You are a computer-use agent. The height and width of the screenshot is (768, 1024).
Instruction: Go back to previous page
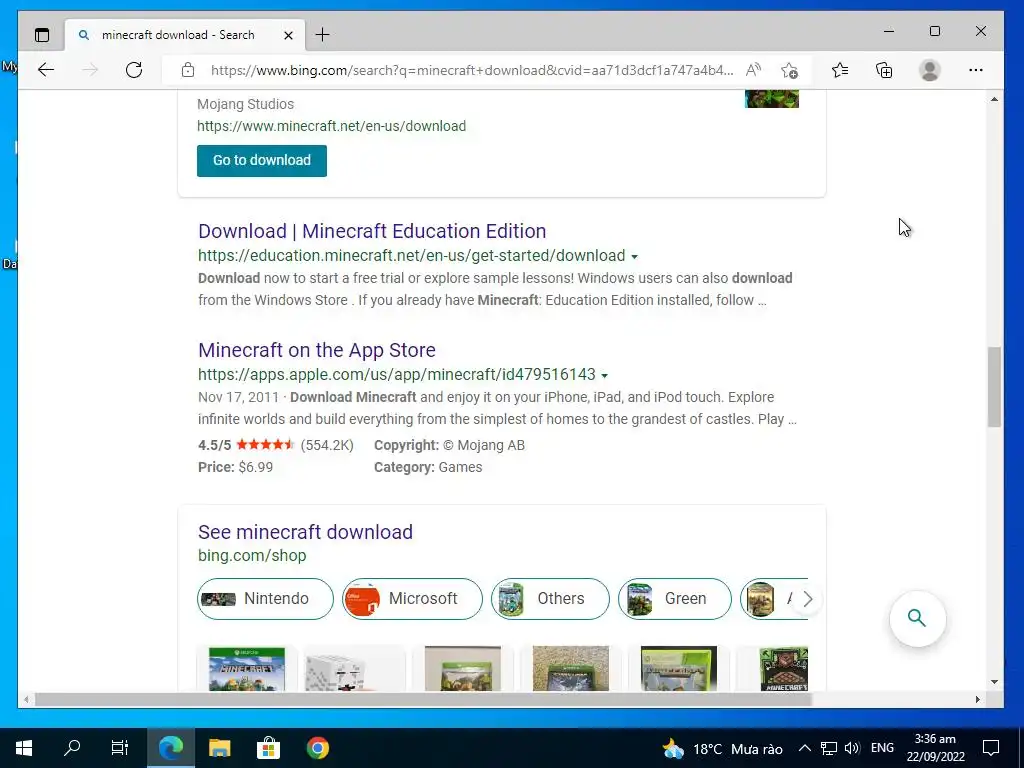(46, 70)
